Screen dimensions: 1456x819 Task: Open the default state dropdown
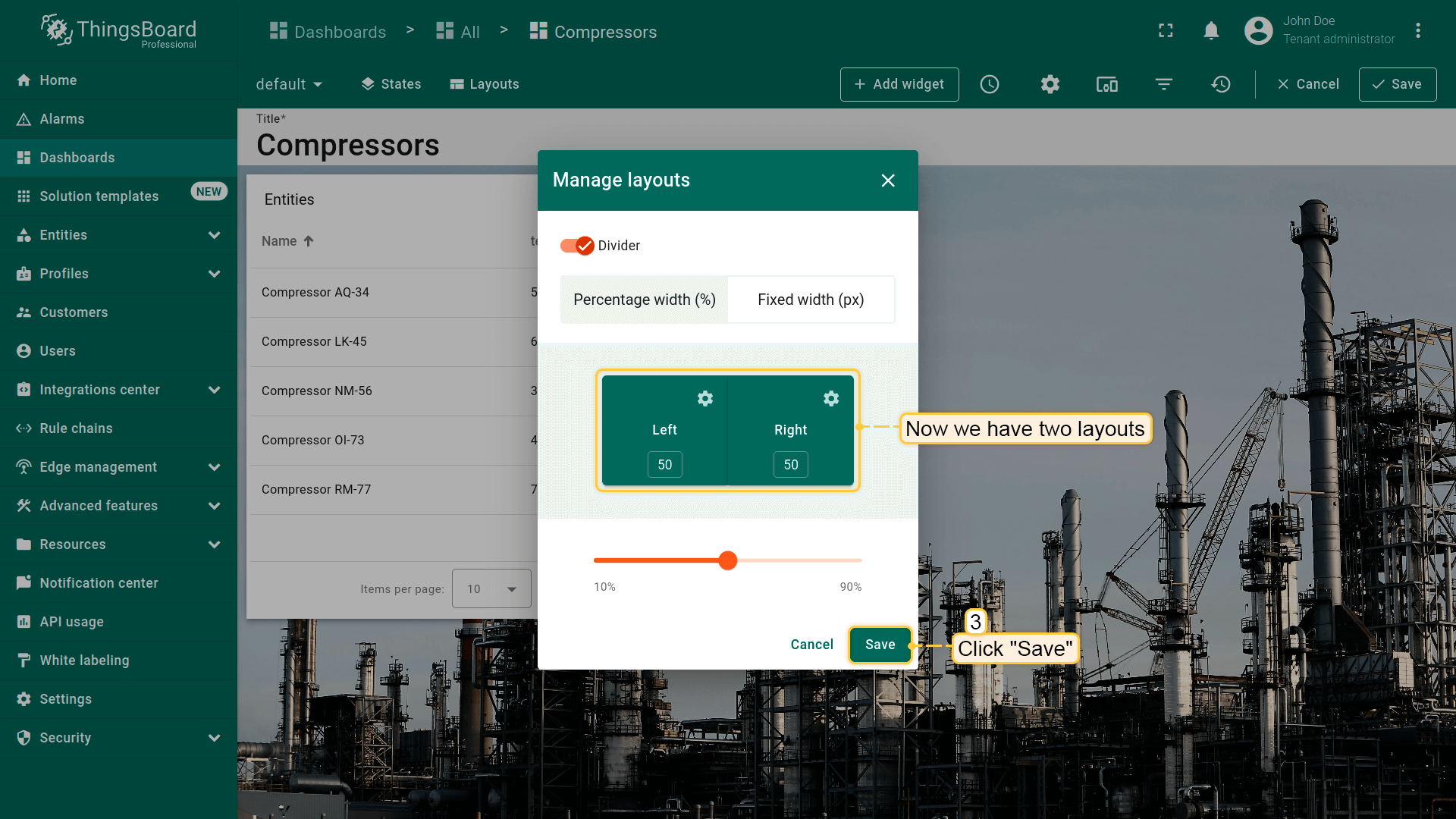click(289, 84)
